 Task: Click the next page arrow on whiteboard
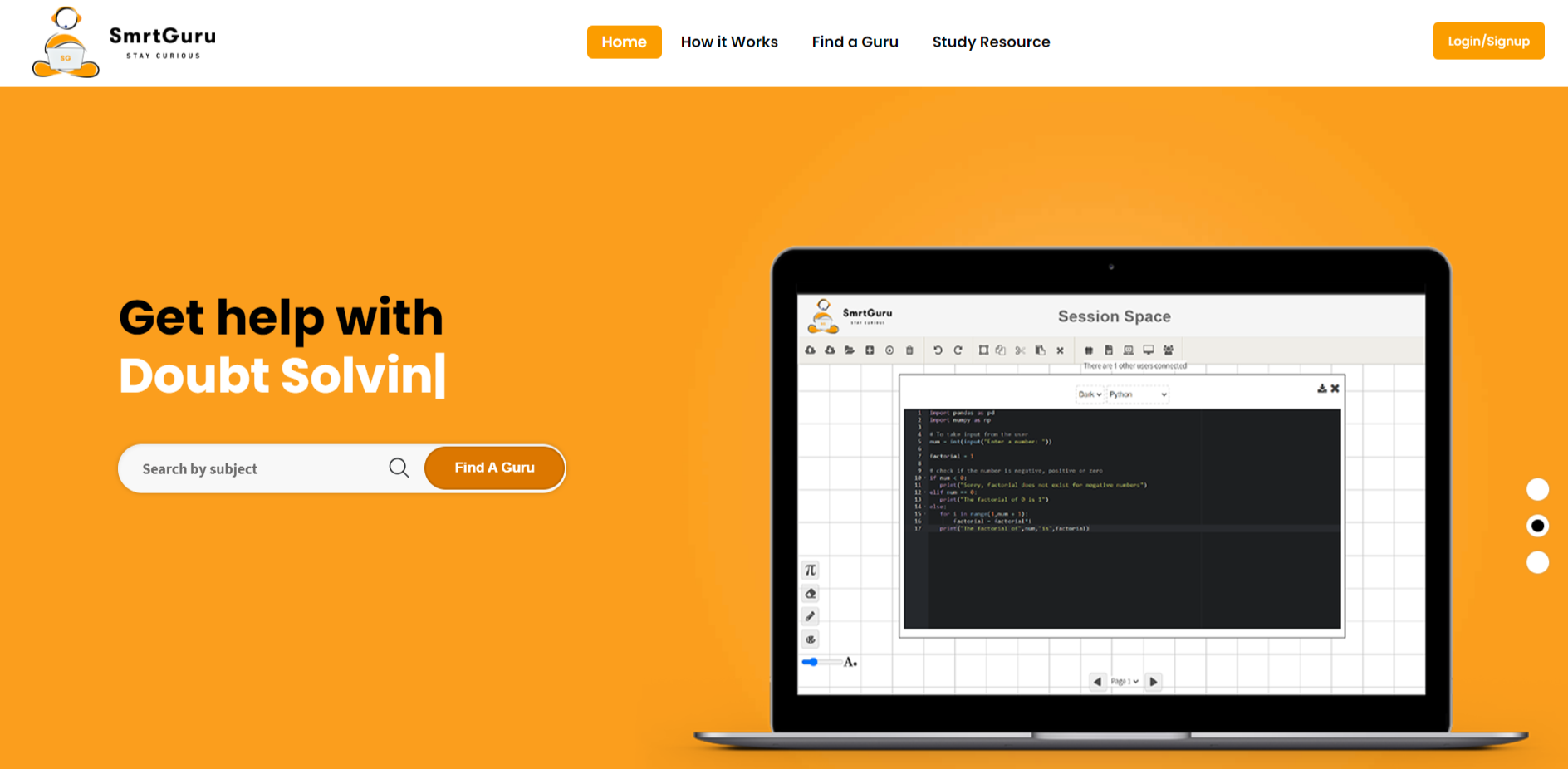point(1153,682)
